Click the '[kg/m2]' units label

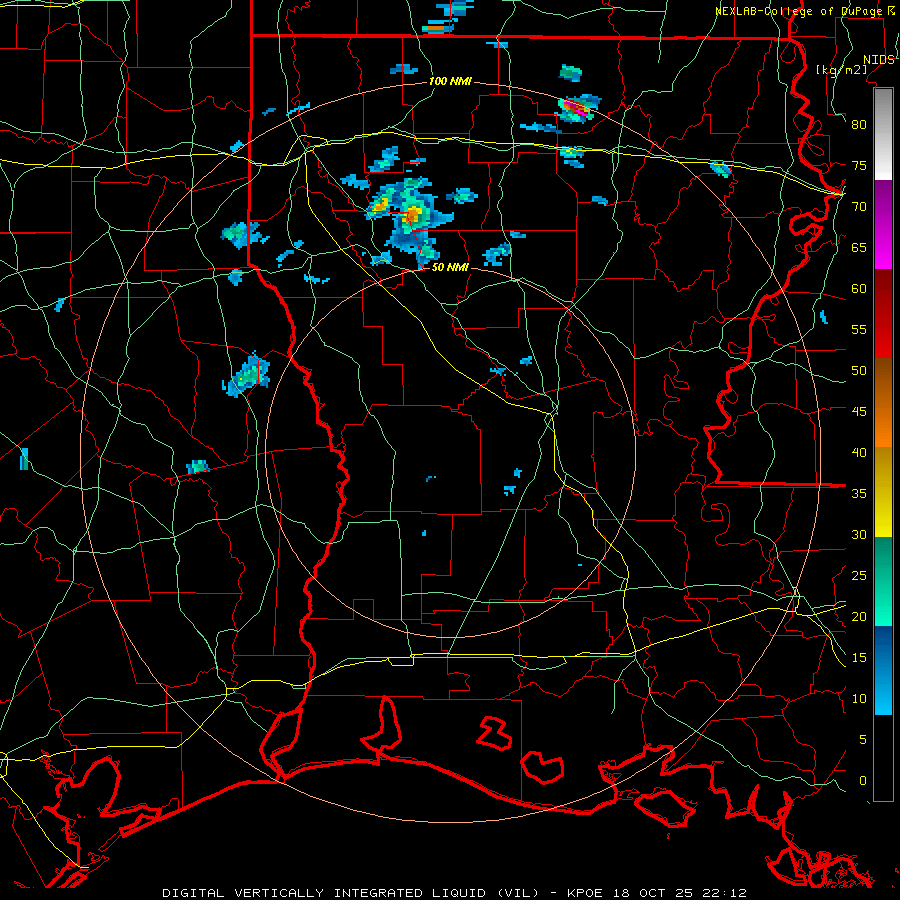[841, 70]
